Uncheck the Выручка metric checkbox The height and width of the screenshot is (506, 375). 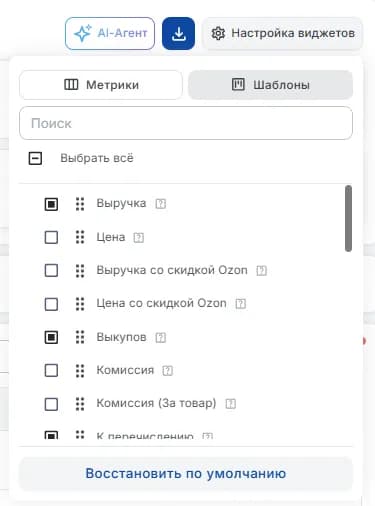click(x=51, y=204)
